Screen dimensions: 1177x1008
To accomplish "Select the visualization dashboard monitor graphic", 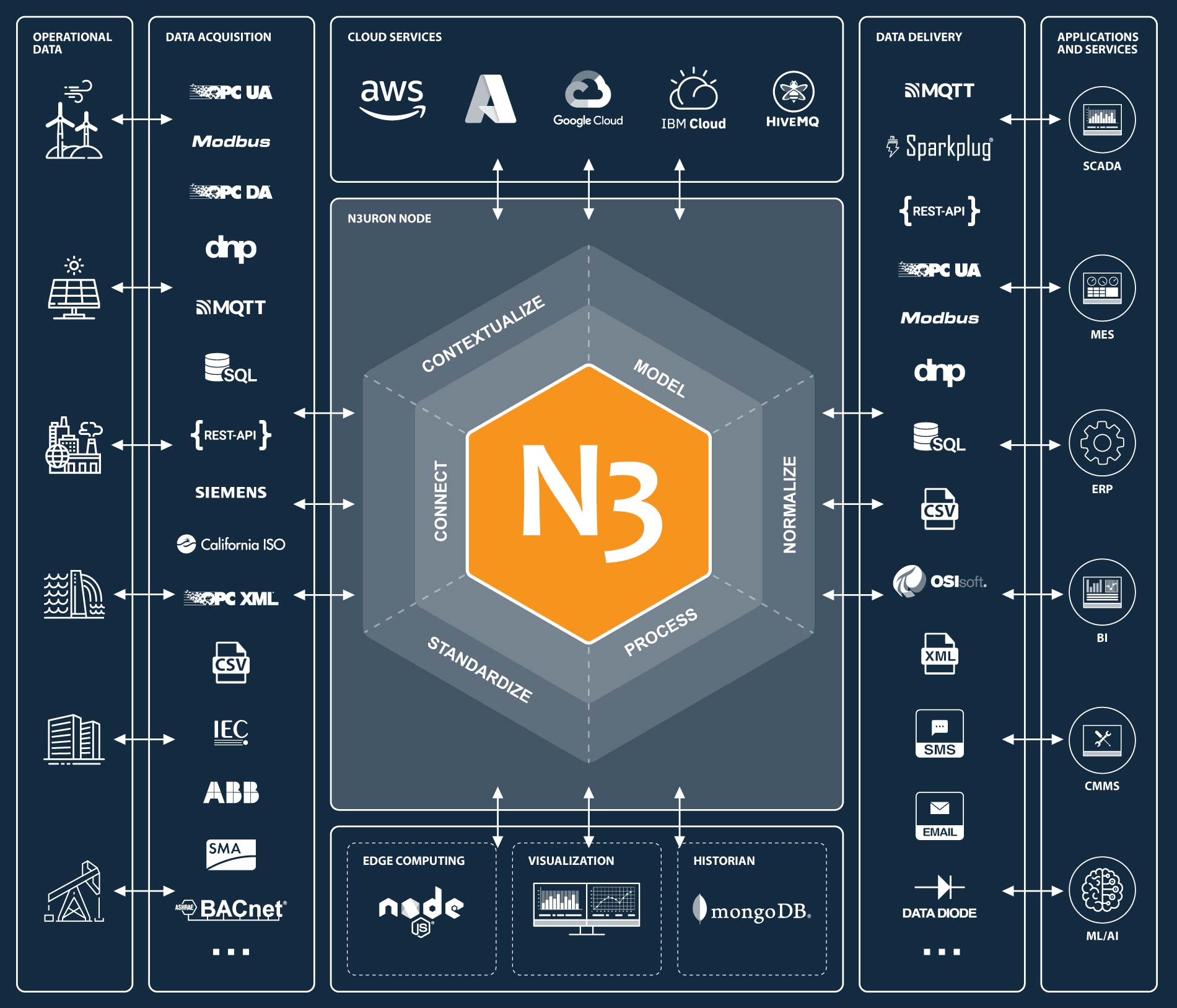I will point(587,909).
